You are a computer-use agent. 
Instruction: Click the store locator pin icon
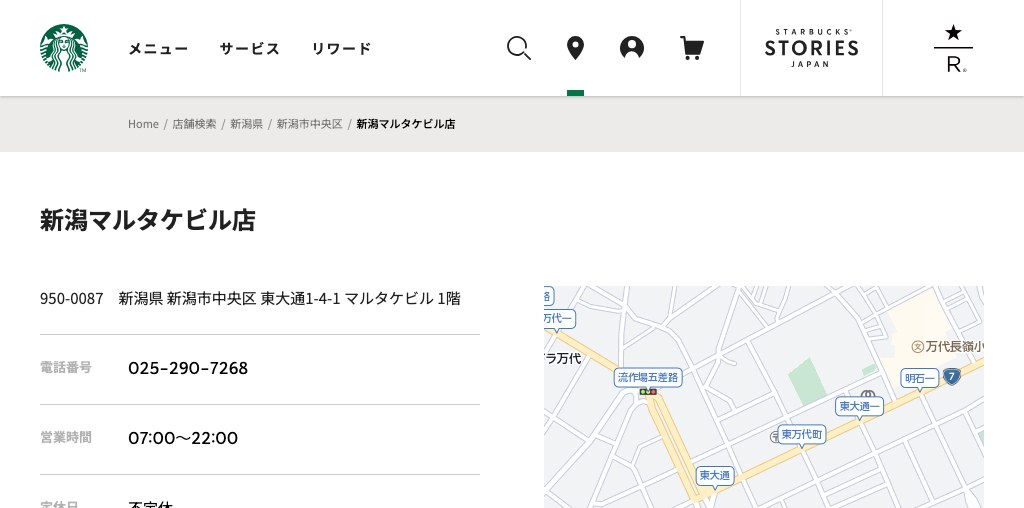click(575, 48)
